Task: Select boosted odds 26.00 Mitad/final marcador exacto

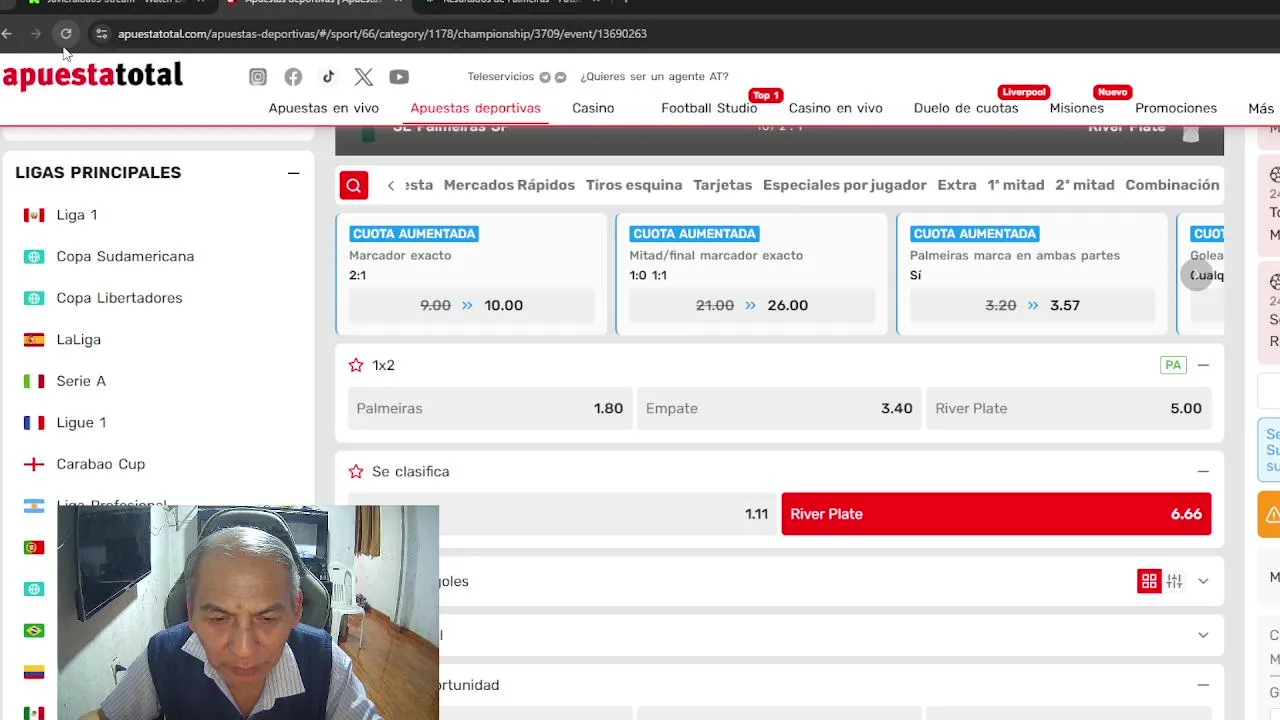Action: pyautogui.click(x=752, y=305)
